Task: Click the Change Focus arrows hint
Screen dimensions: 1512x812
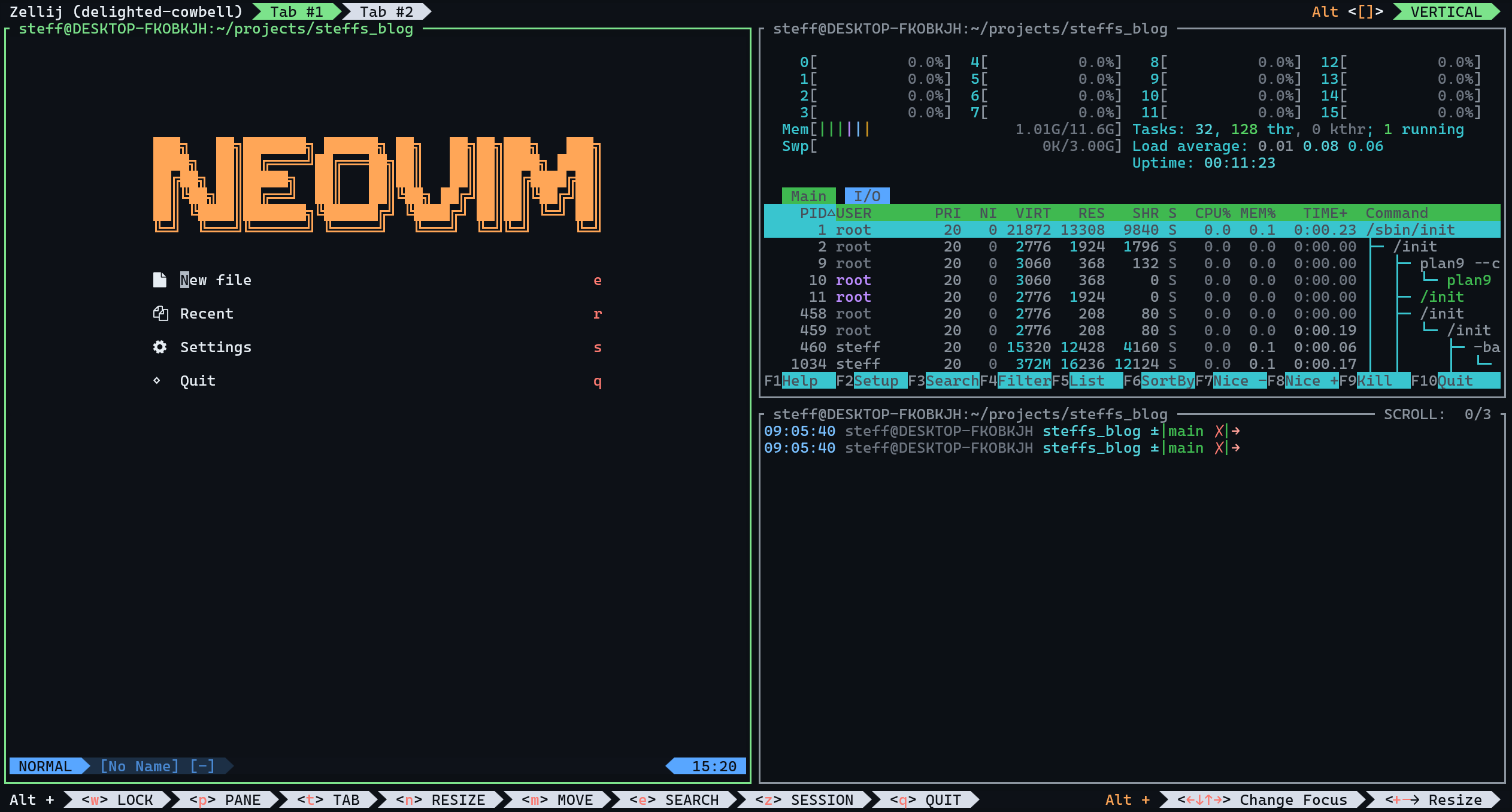Action: (x=1262, y=800)
